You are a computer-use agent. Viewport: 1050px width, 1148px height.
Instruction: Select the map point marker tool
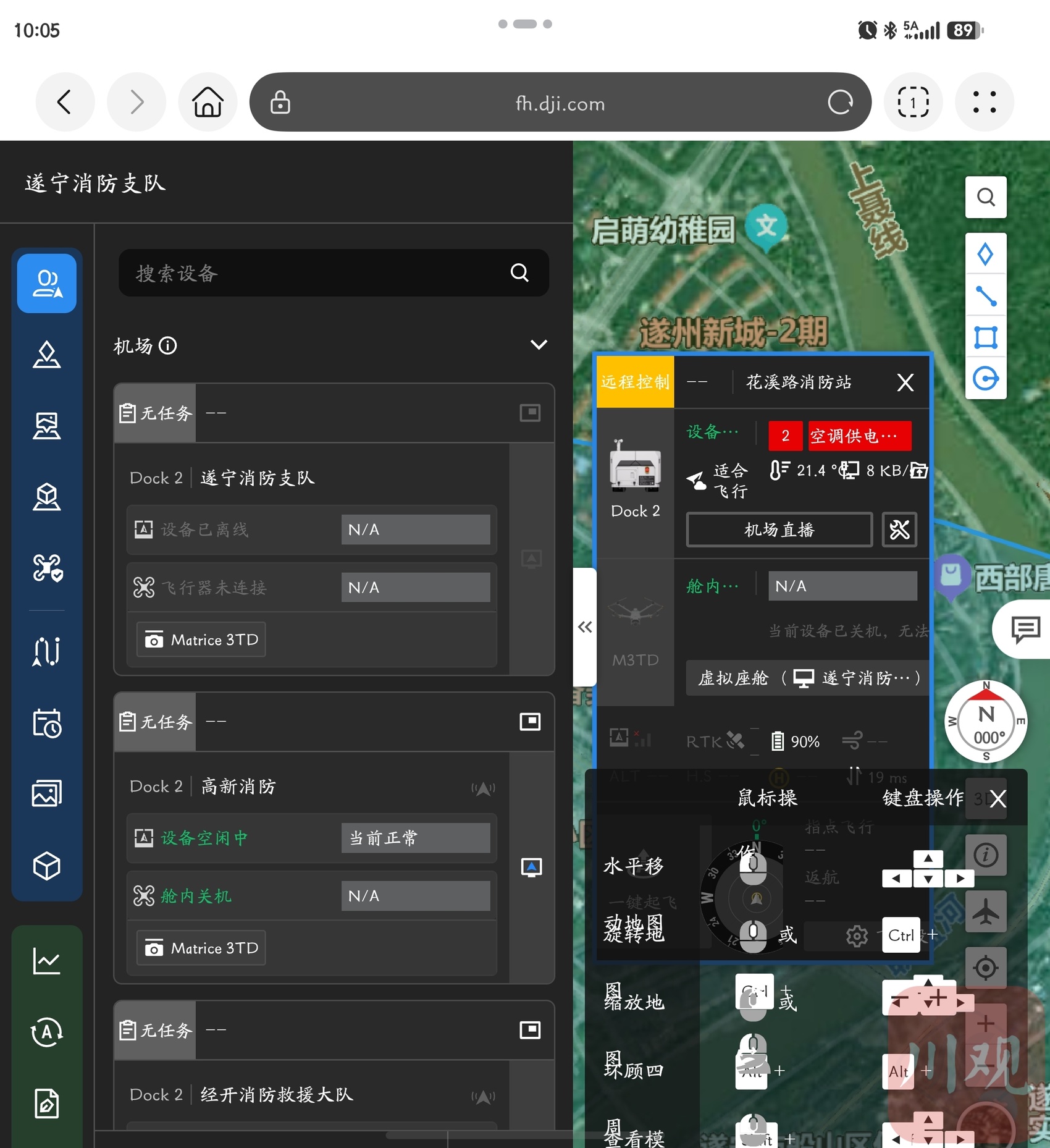986,254
